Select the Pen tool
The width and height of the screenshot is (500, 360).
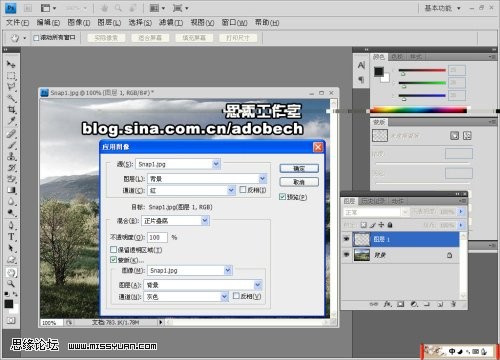11,226
